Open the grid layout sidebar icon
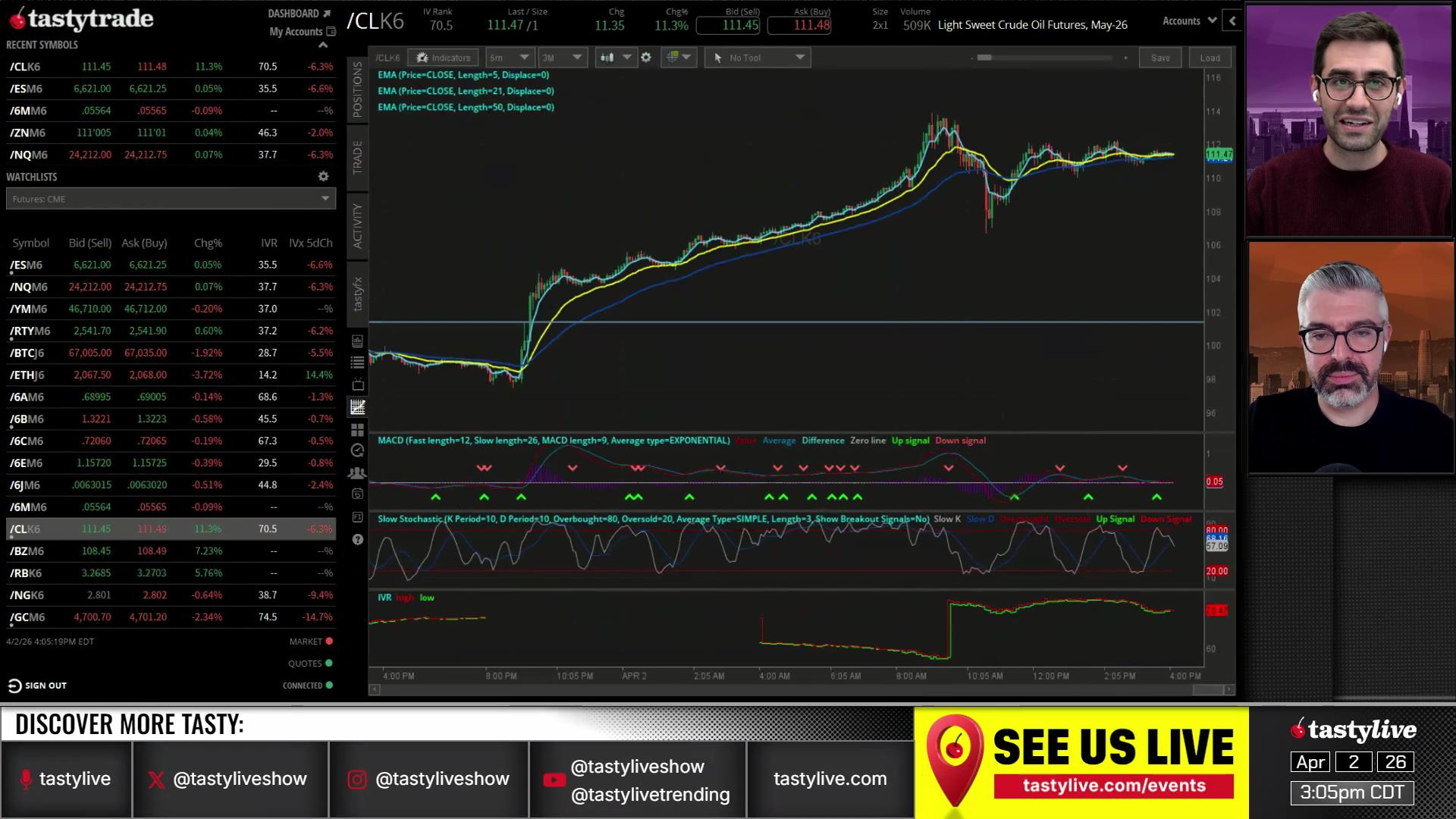The image size is (1456, 819). pos(358,429)
